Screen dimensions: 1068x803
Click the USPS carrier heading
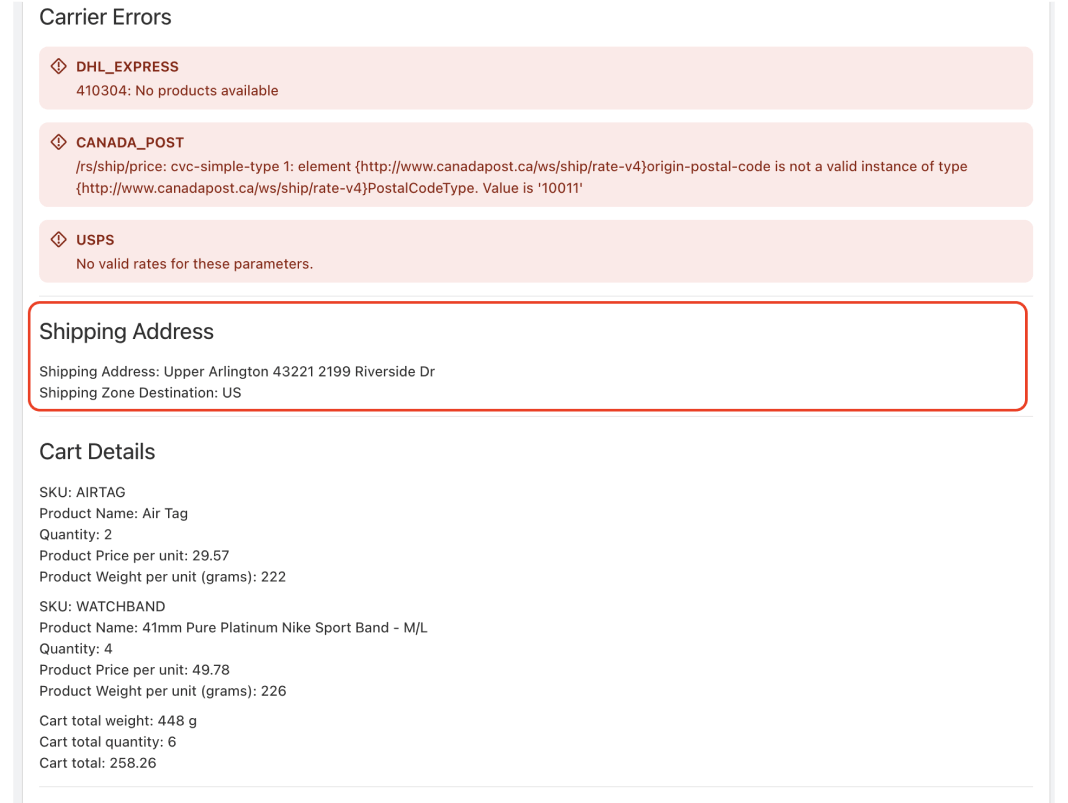click(95, 240)
